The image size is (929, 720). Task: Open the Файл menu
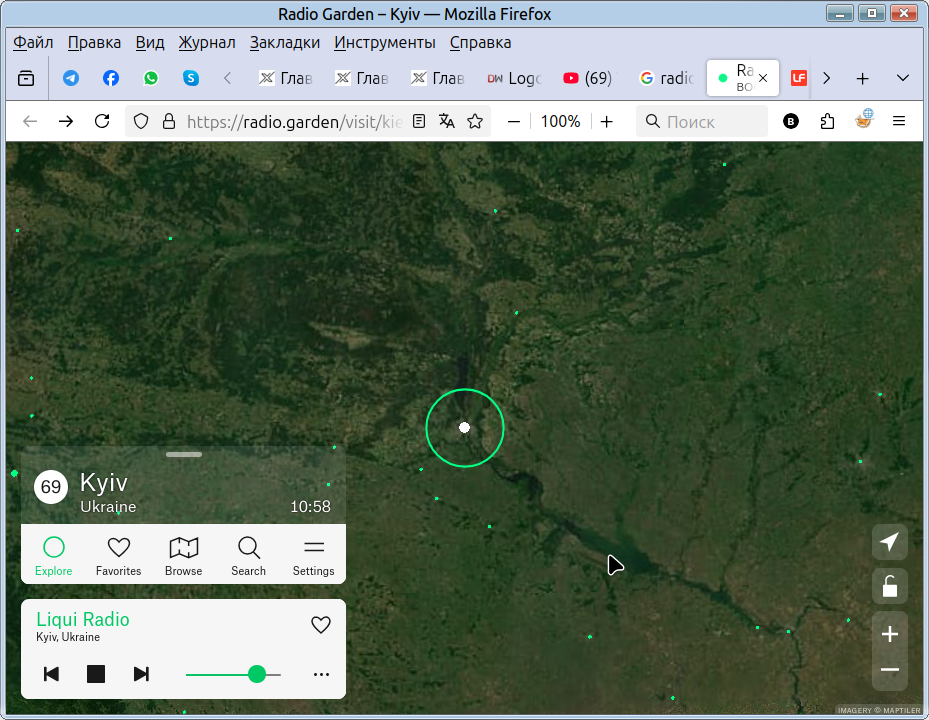pyautogui.click(x=33, y=43)
